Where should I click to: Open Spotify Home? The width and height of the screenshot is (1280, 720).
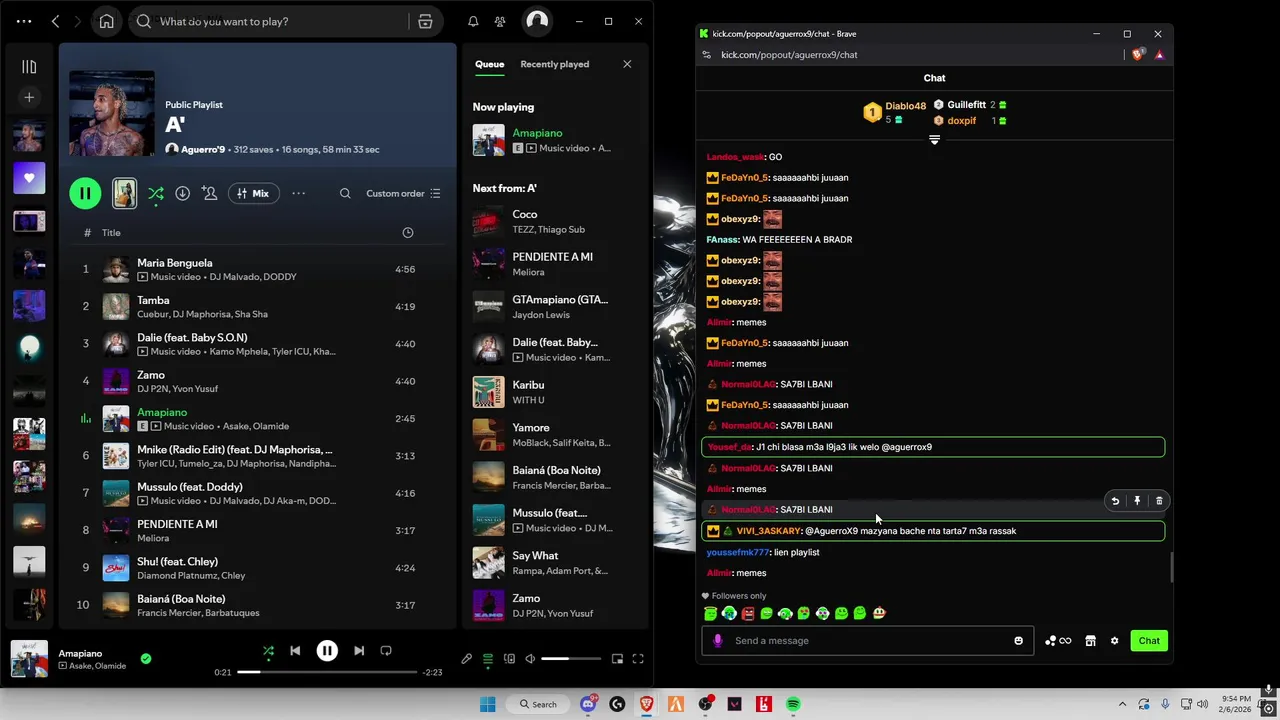coord(107,21)
